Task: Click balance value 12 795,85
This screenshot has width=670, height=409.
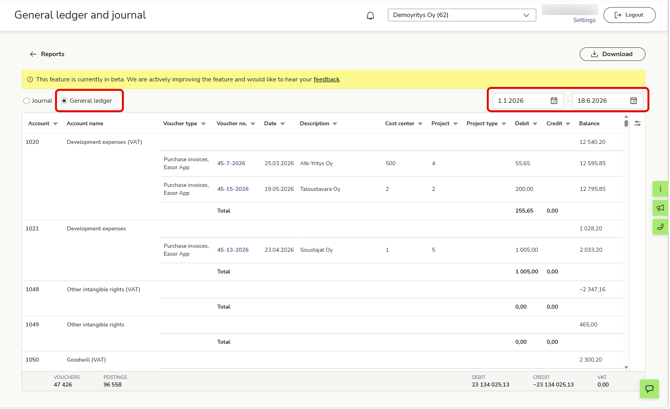Action: [x=593, y=189]
